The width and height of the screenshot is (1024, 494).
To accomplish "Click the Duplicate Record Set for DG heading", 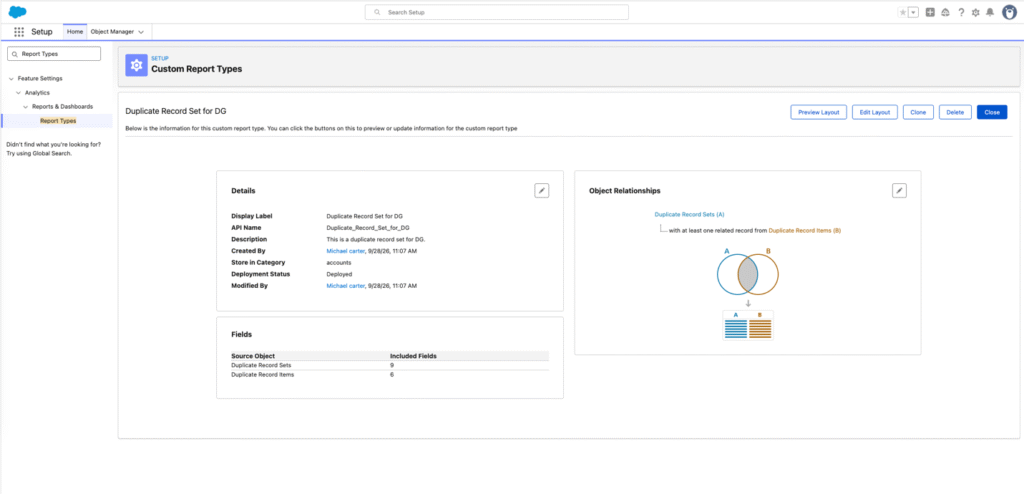I will click(176, 112).
